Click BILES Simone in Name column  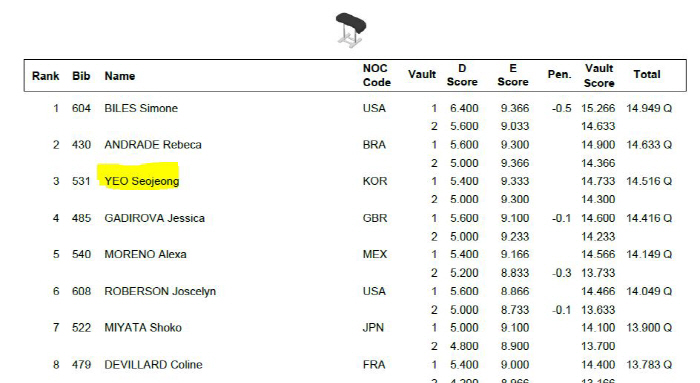141,108
